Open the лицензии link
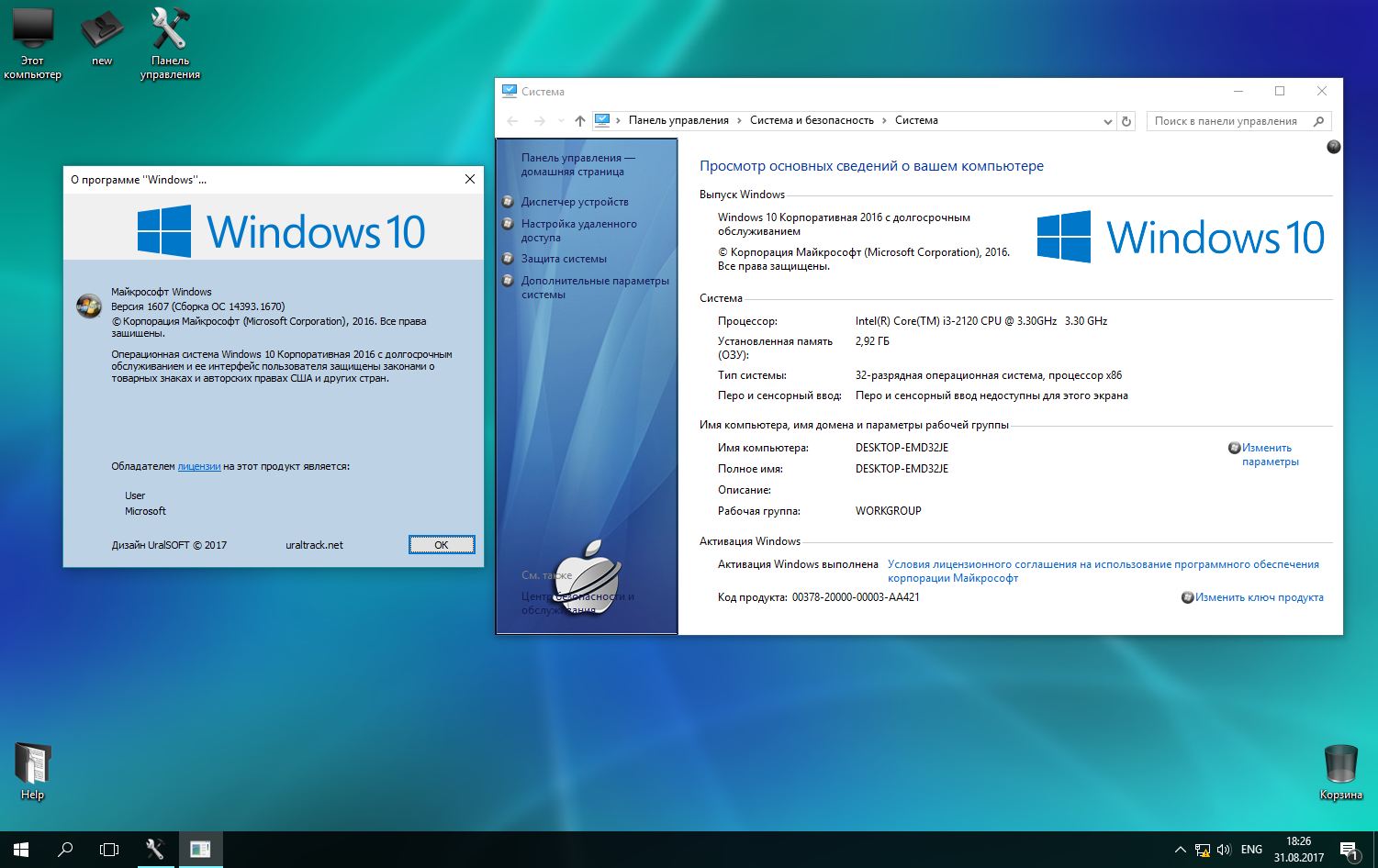Viewport: 1378px width, 868px height. coord(198,466)
